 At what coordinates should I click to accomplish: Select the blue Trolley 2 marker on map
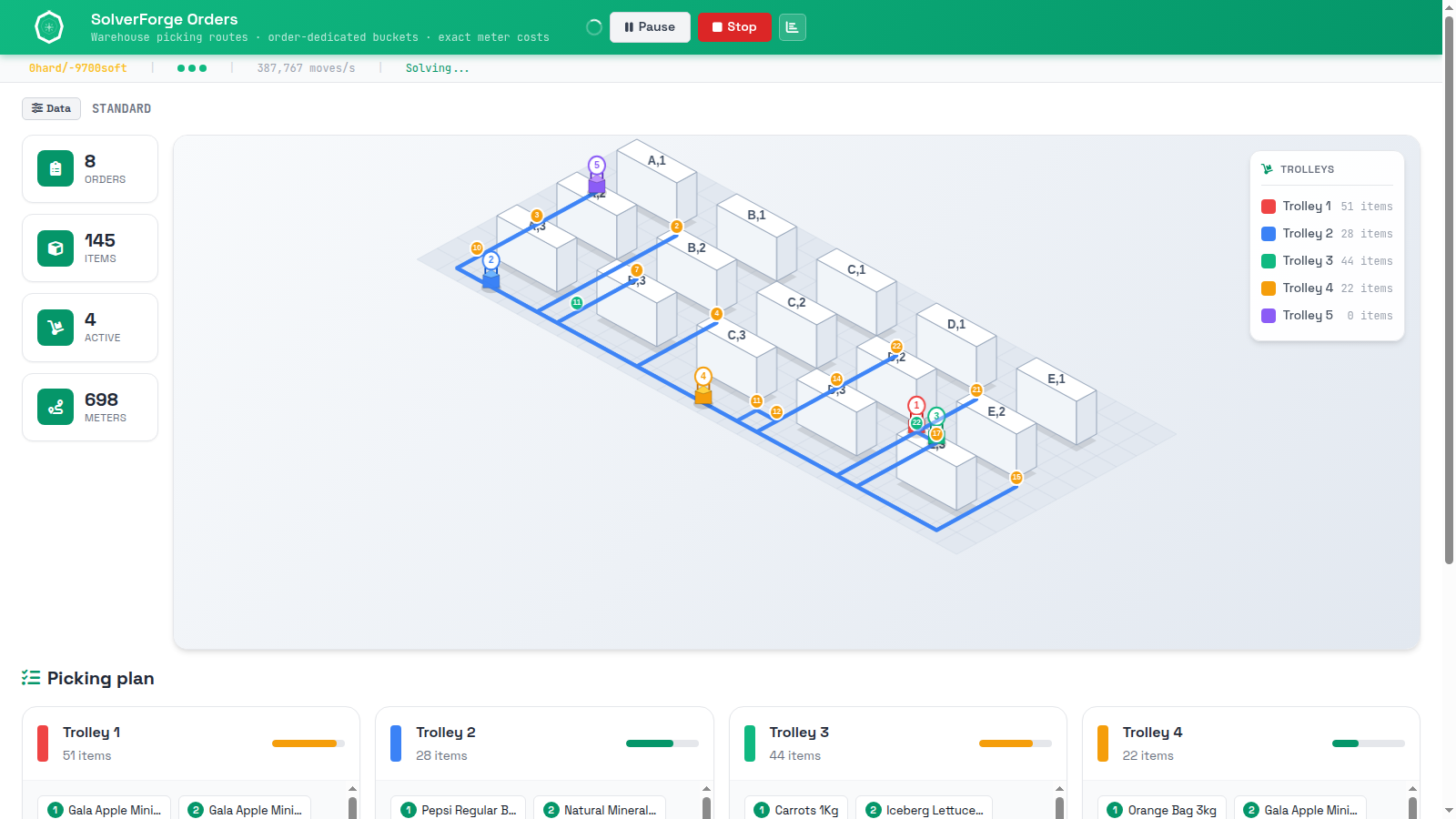(x=490, y=270)
